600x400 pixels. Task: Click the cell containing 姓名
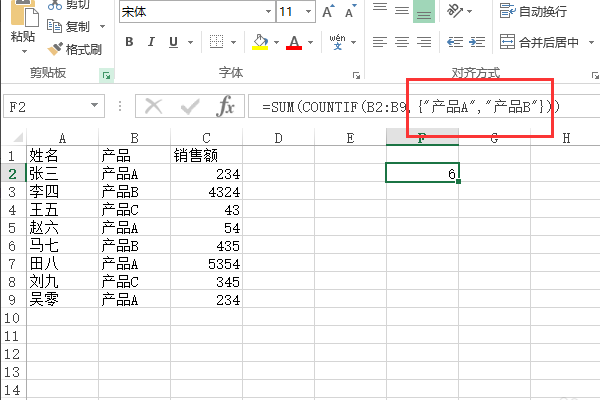pyautogui.click(x=62, y=155)
